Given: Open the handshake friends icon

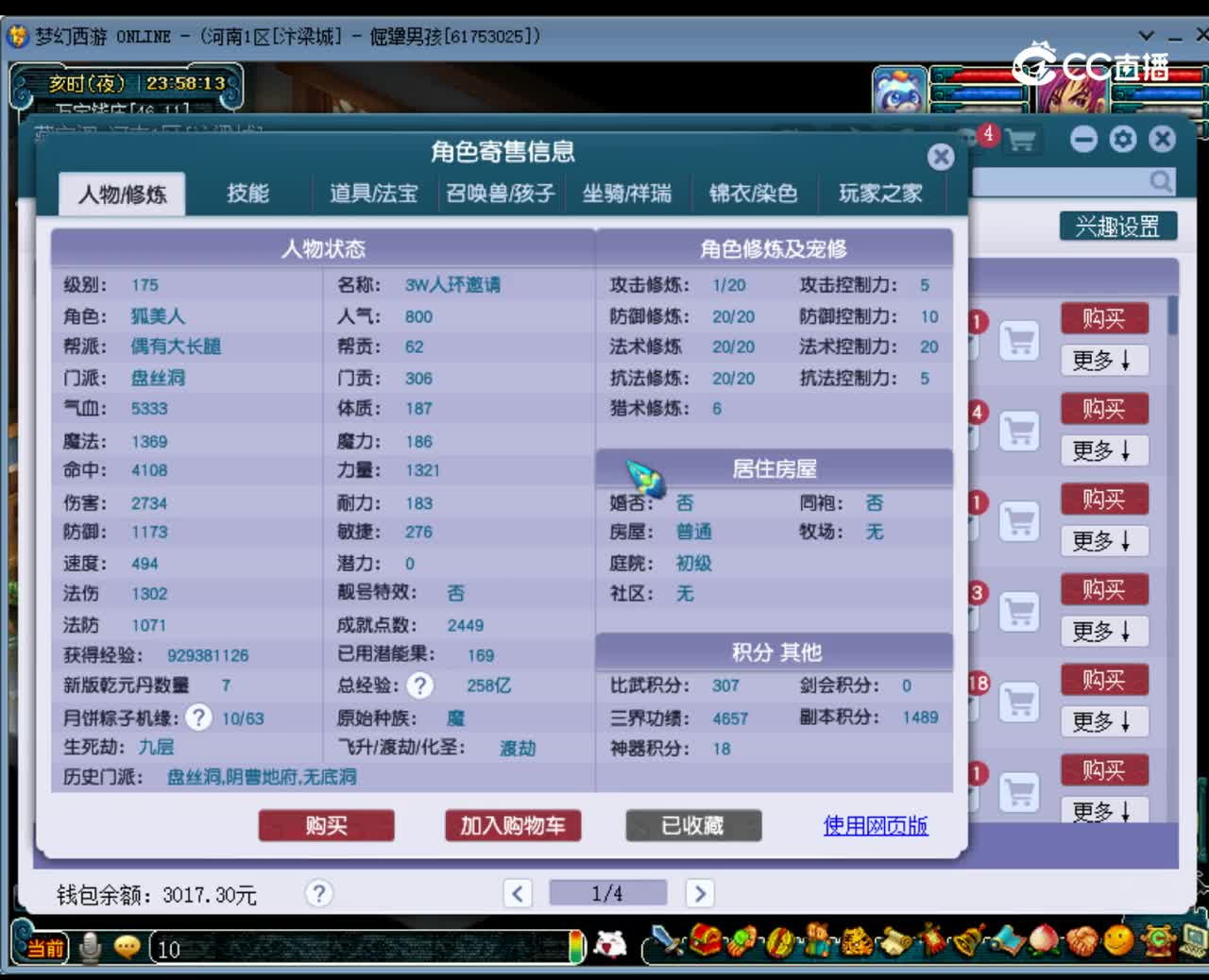Looking at the screenshot, I should (1081, 941).
